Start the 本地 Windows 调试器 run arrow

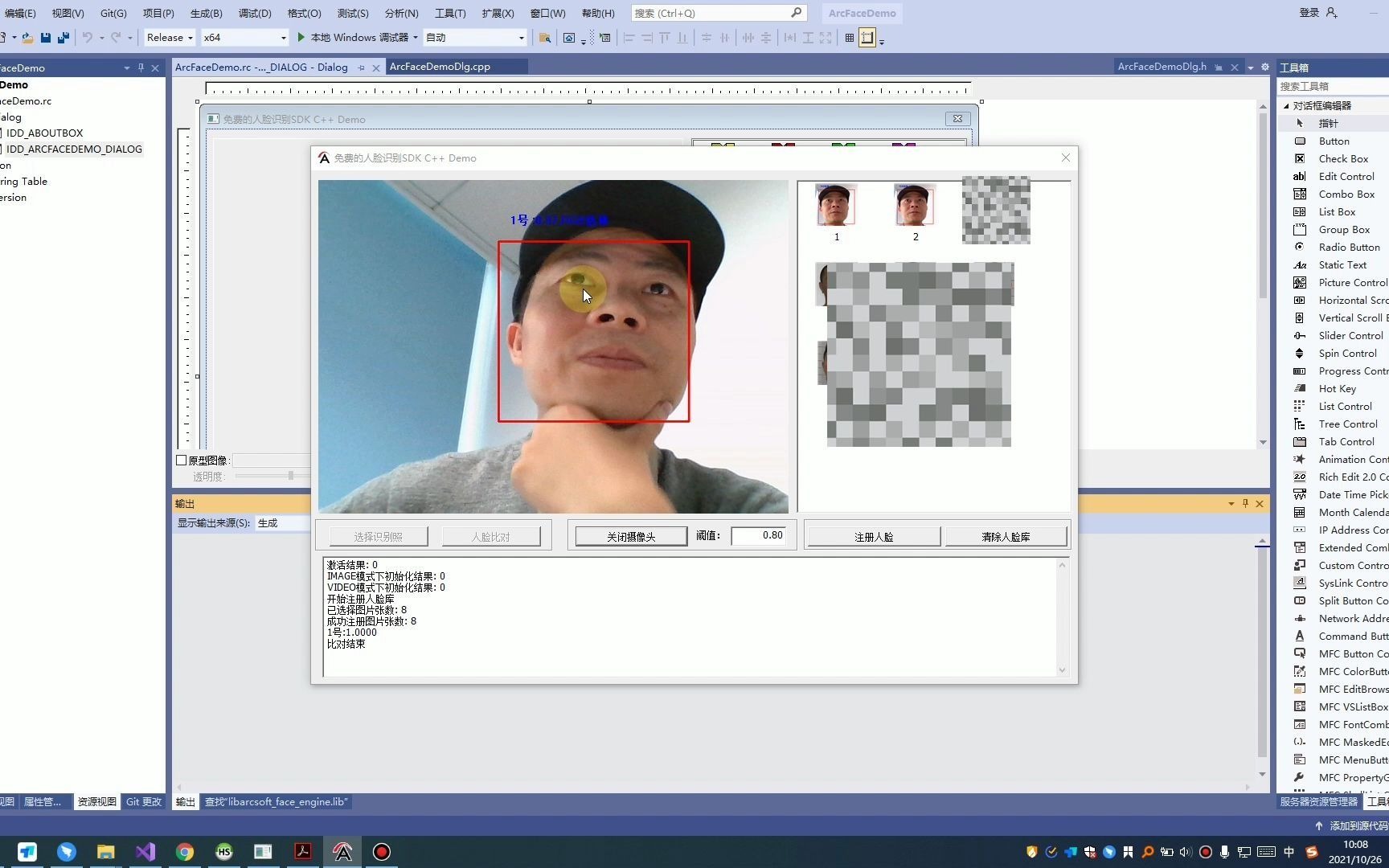[x=301, y=37]
